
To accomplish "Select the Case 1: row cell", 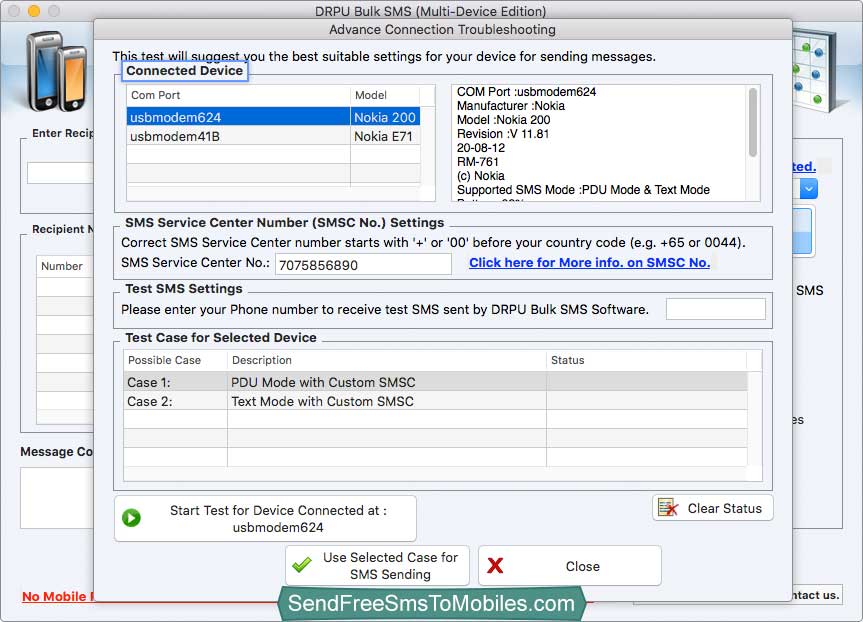I will pos(175,382).
